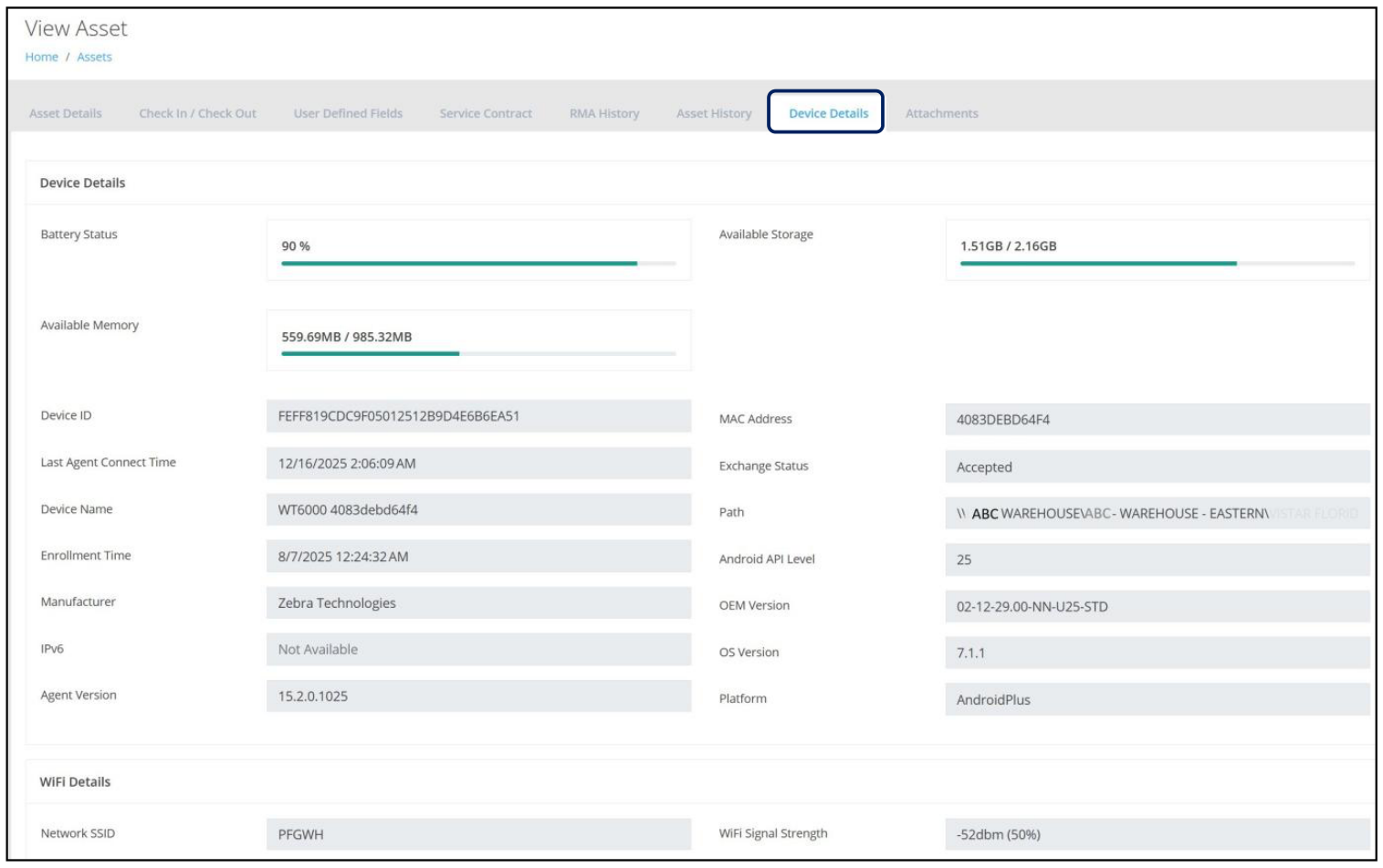Select the Enrollment Time field
This screenshot has width=1383, height=868.
tap(478, 556)
